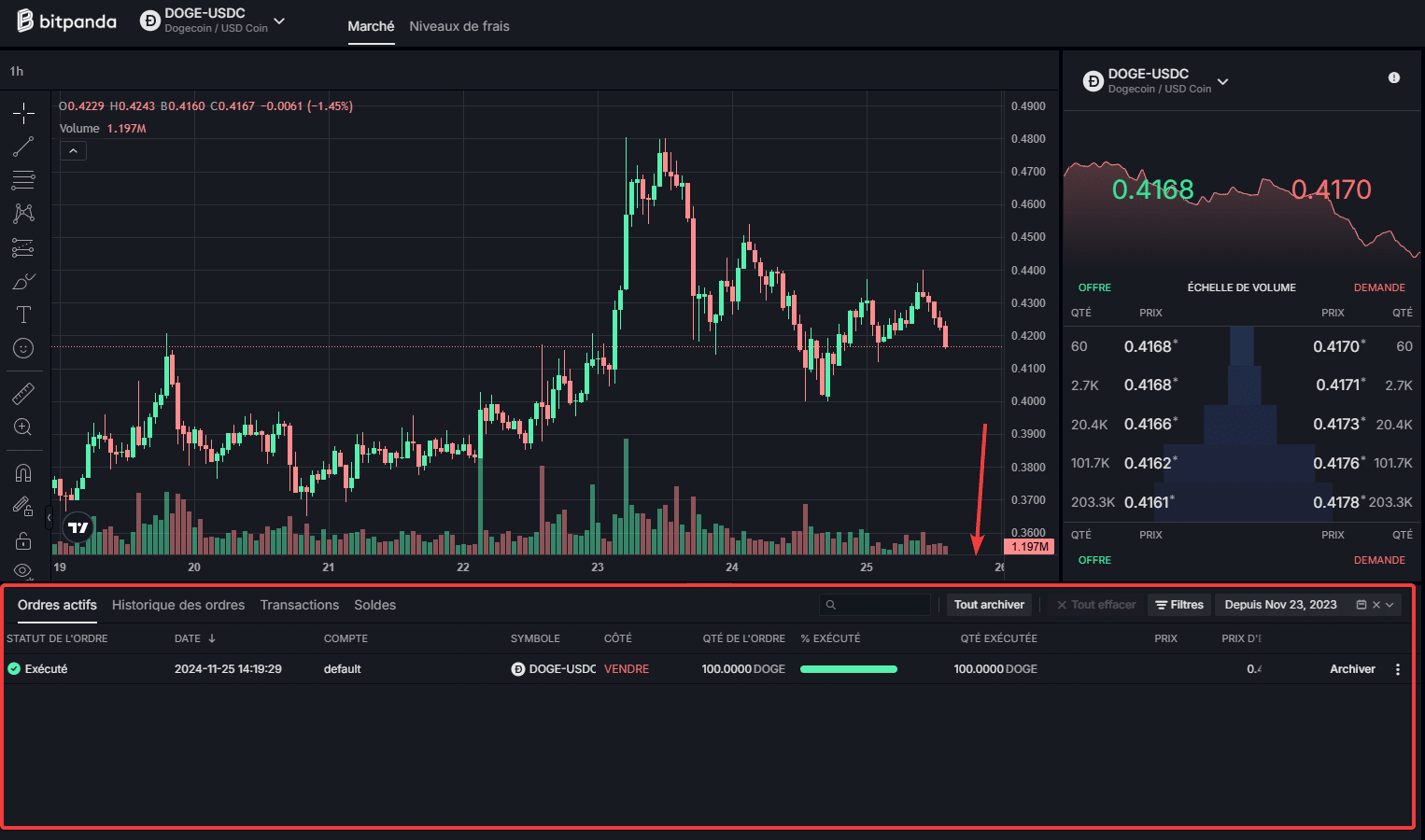Click the order book info icon
Image resolution: width=1425 pixels, height=840 pixels.
point(1394,77)
